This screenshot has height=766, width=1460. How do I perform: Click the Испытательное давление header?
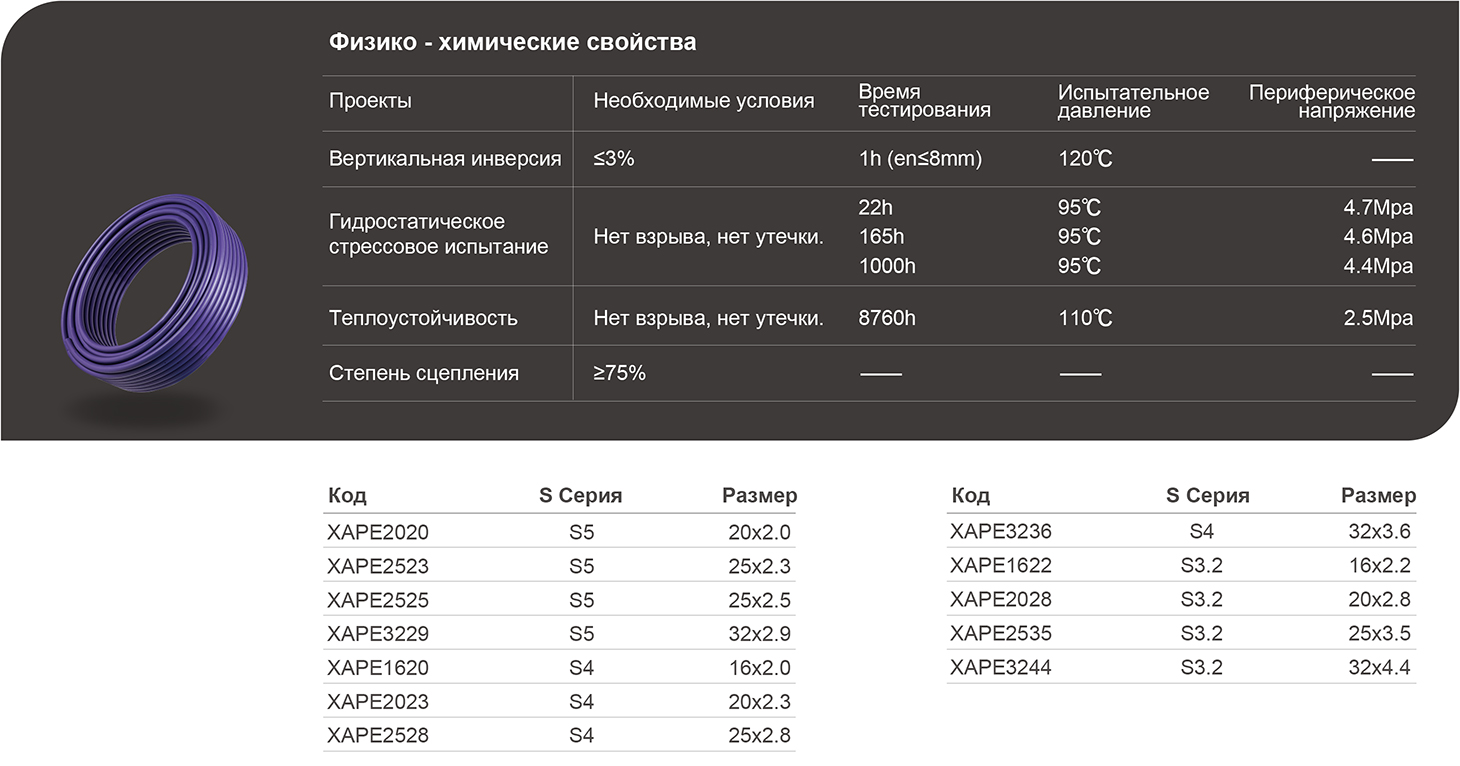coord(1133,101)
